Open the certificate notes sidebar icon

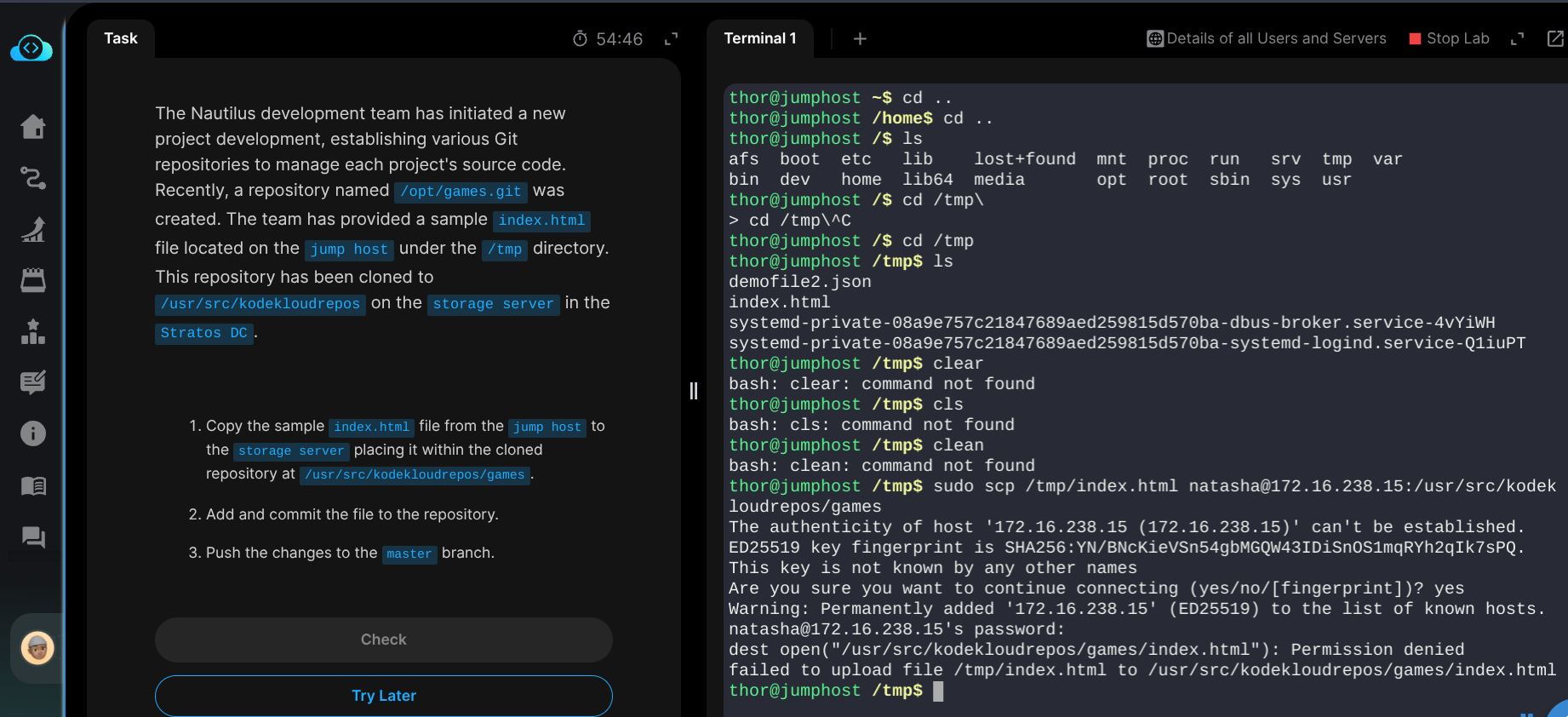coord(33,382)
